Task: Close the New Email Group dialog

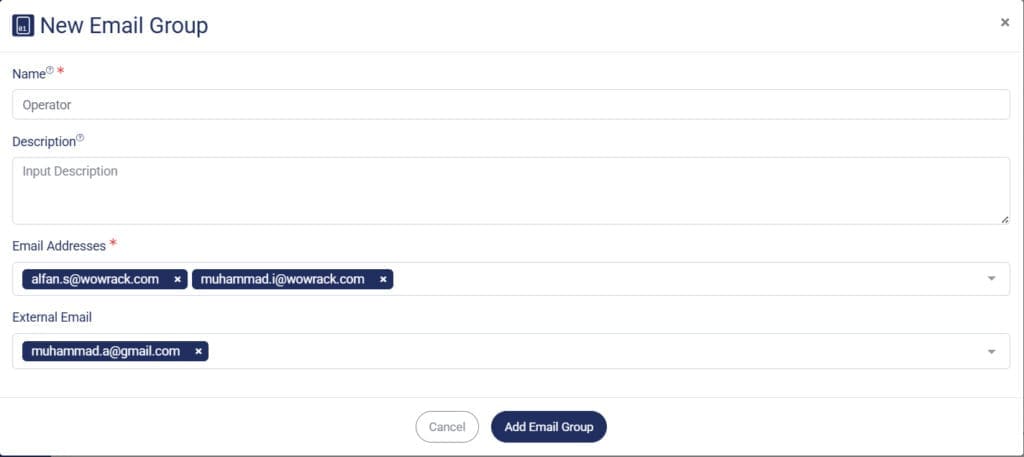Action: point(1005,22)
